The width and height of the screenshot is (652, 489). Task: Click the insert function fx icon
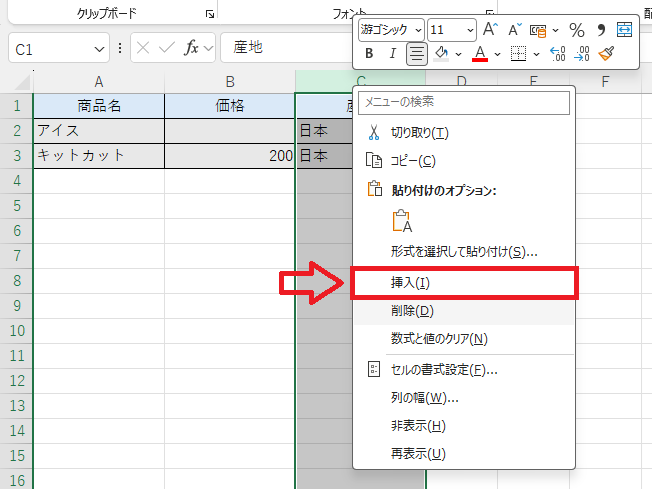pos(191,48)
